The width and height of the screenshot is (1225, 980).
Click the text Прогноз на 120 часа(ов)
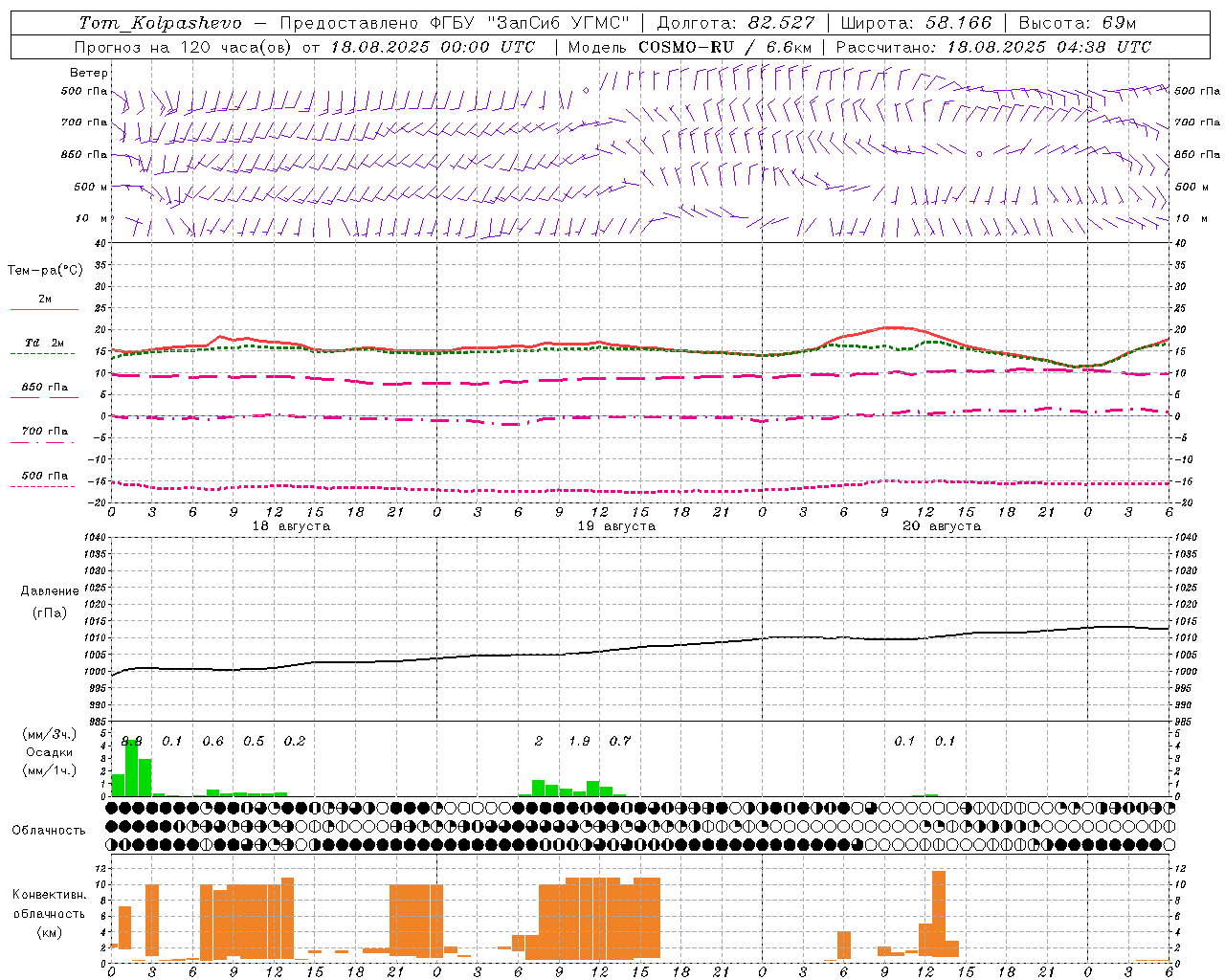tap(184, 47)
